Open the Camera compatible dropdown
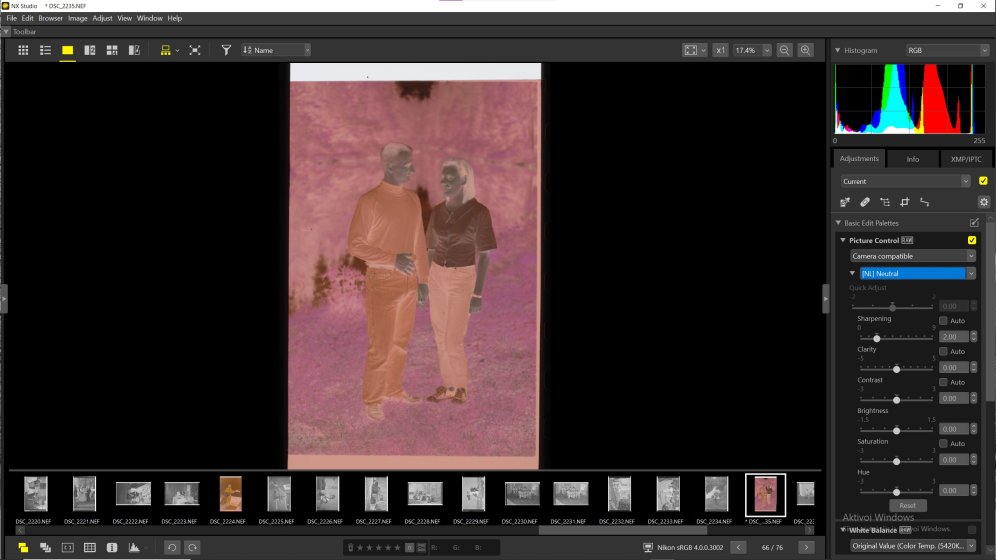The height and width of the screenshot is (560, 996). coord(912,256)
